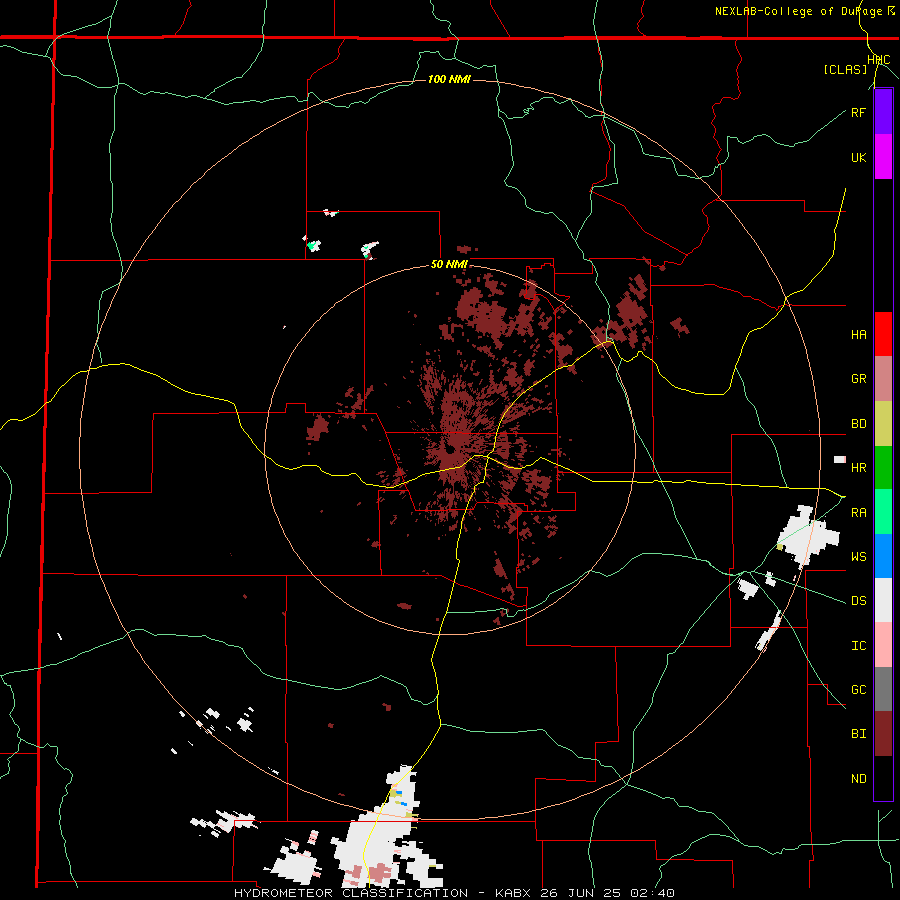Click the purple RF color swatch
The image size is (900, 900).
tap(883, 112)
